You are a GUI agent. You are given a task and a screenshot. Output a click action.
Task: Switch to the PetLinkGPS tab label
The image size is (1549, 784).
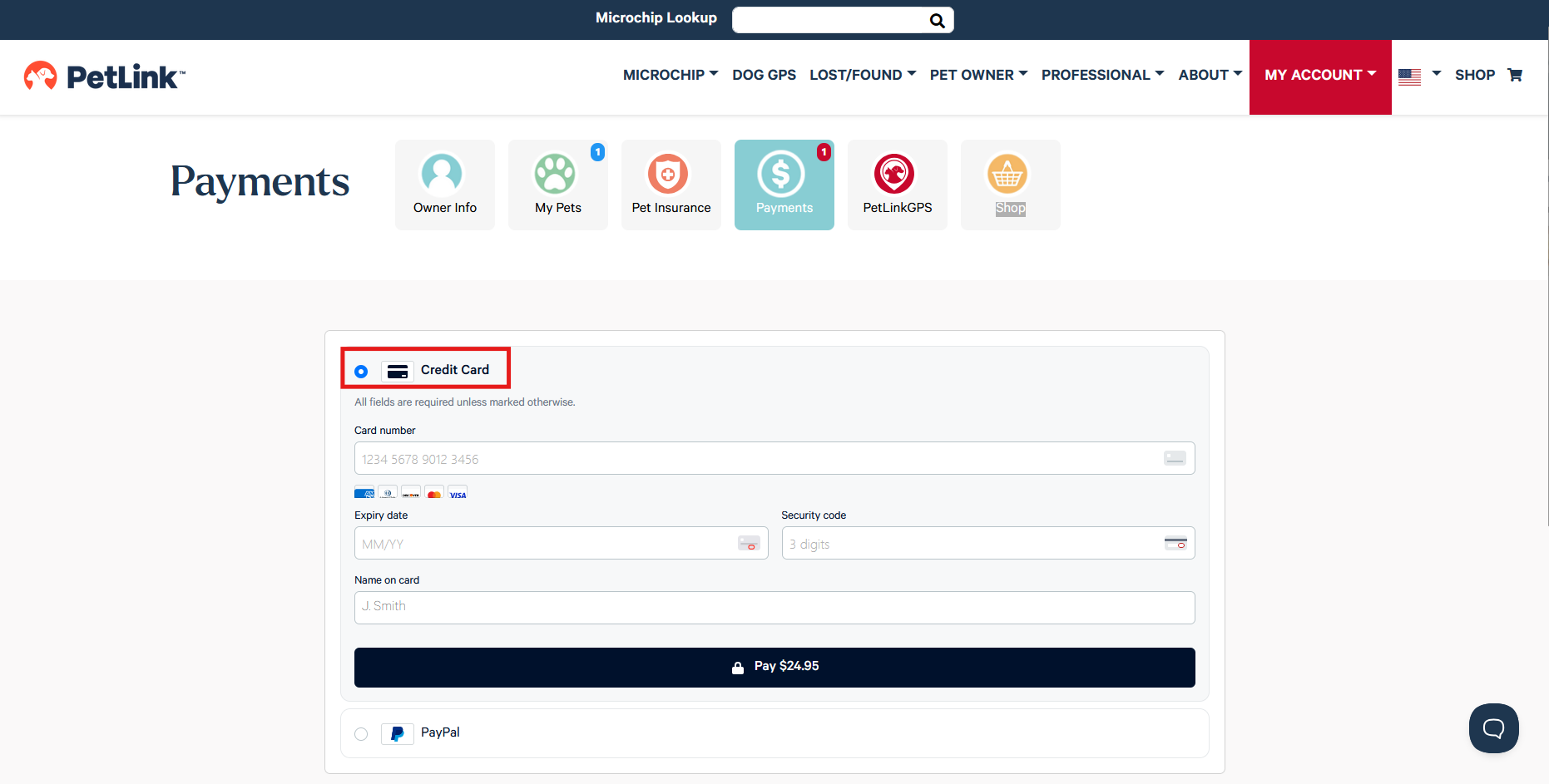[898, 208]
